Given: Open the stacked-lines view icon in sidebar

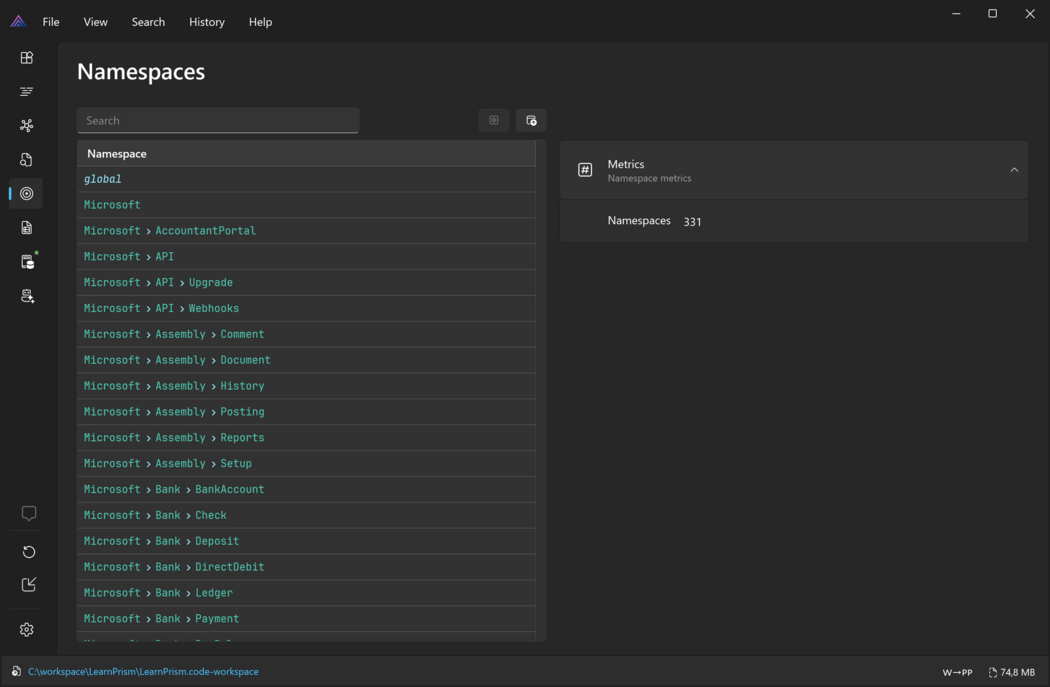Looking at the screenshot, I should [27, 92].
